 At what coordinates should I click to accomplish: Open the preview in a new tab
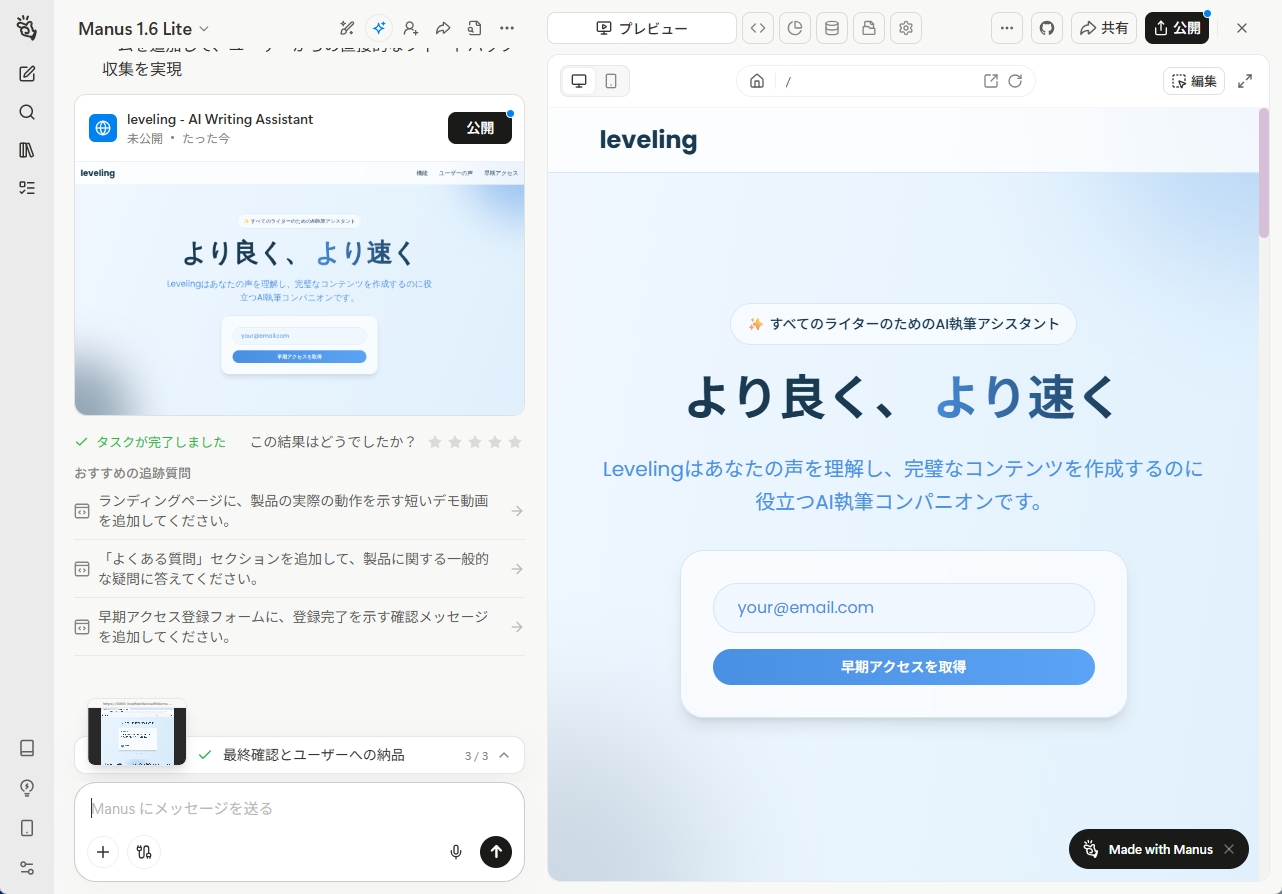pos(991,81)
